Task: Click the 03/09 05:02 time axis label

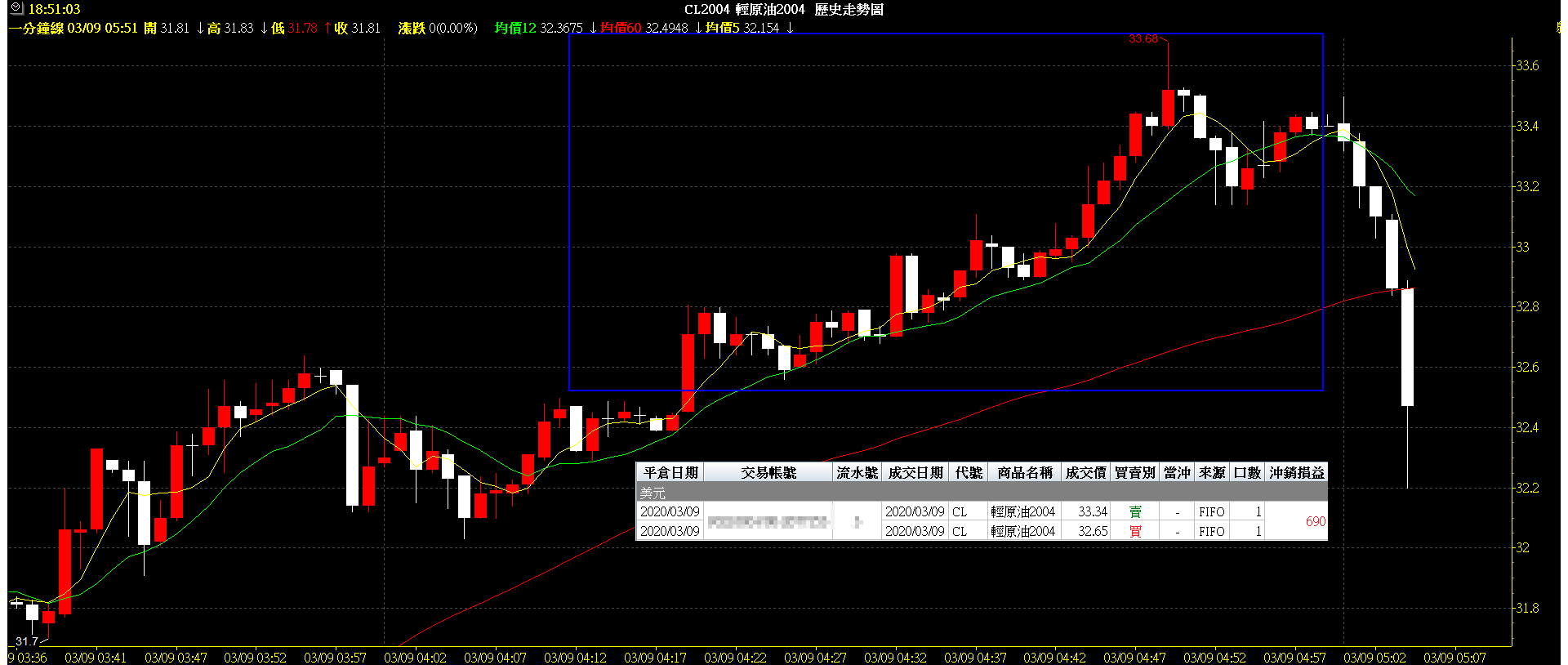Action: 1374,658
